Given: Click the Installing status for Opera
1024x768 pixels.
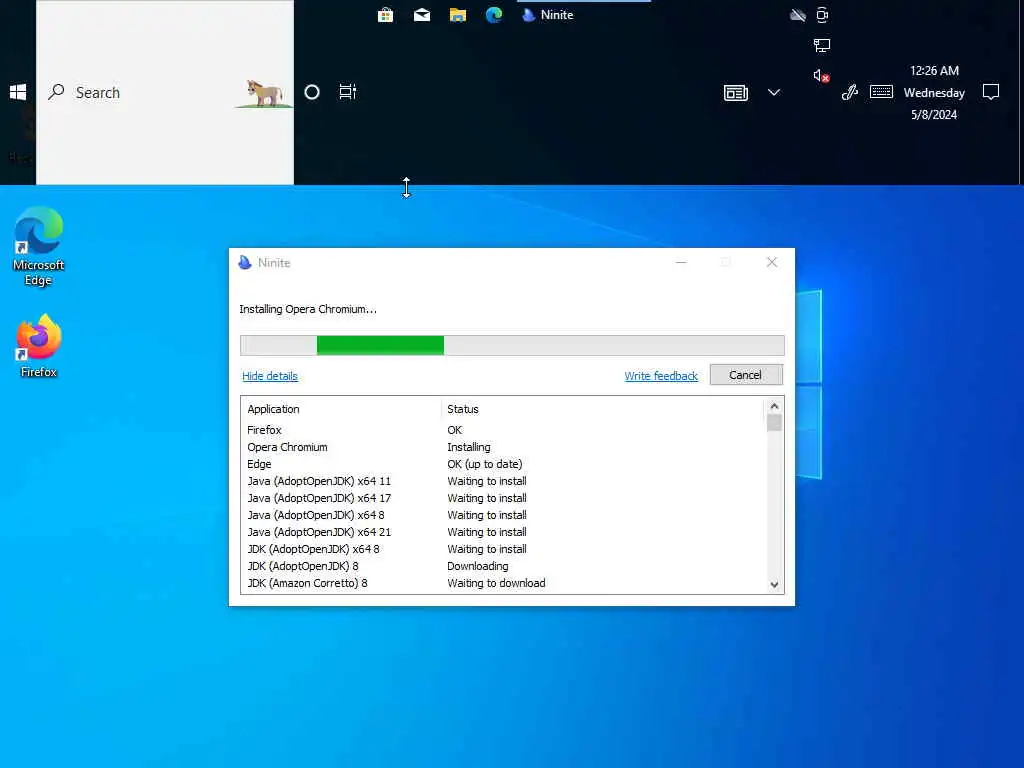Looking at the screenshot, I should 469,447.
